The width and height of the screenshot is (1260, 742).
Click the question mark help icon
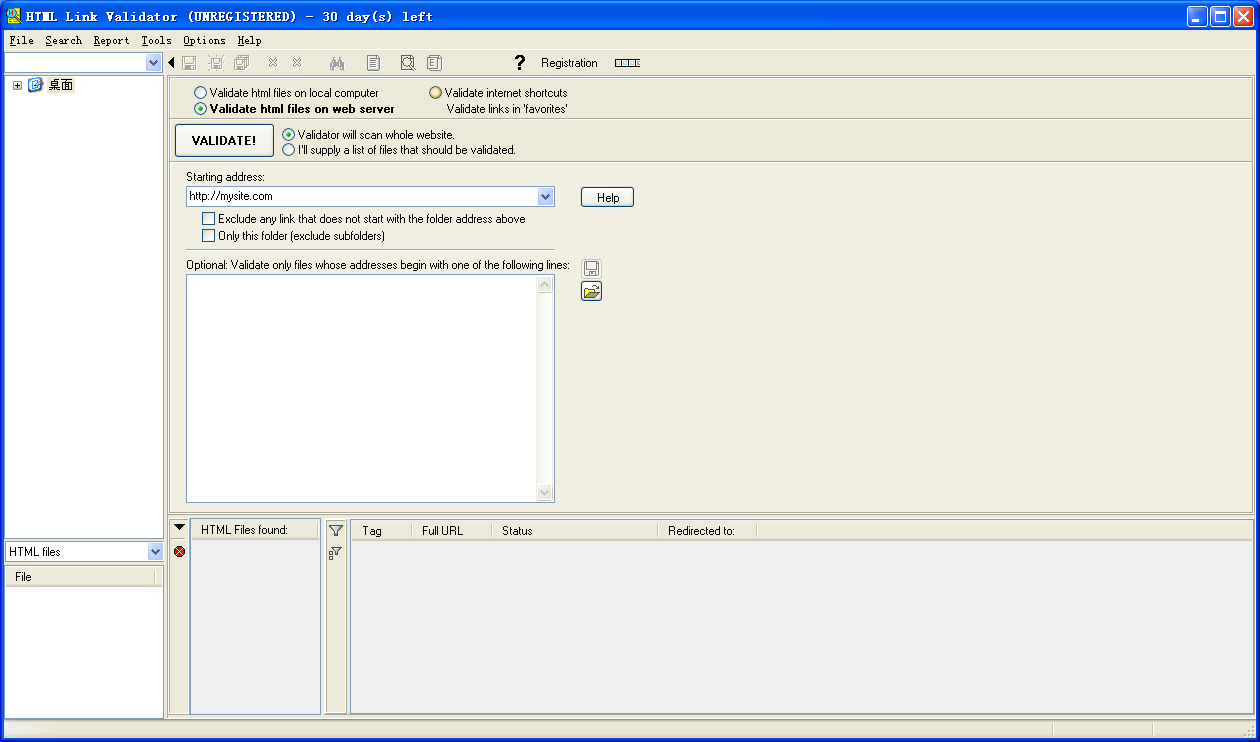coord(519,63)
